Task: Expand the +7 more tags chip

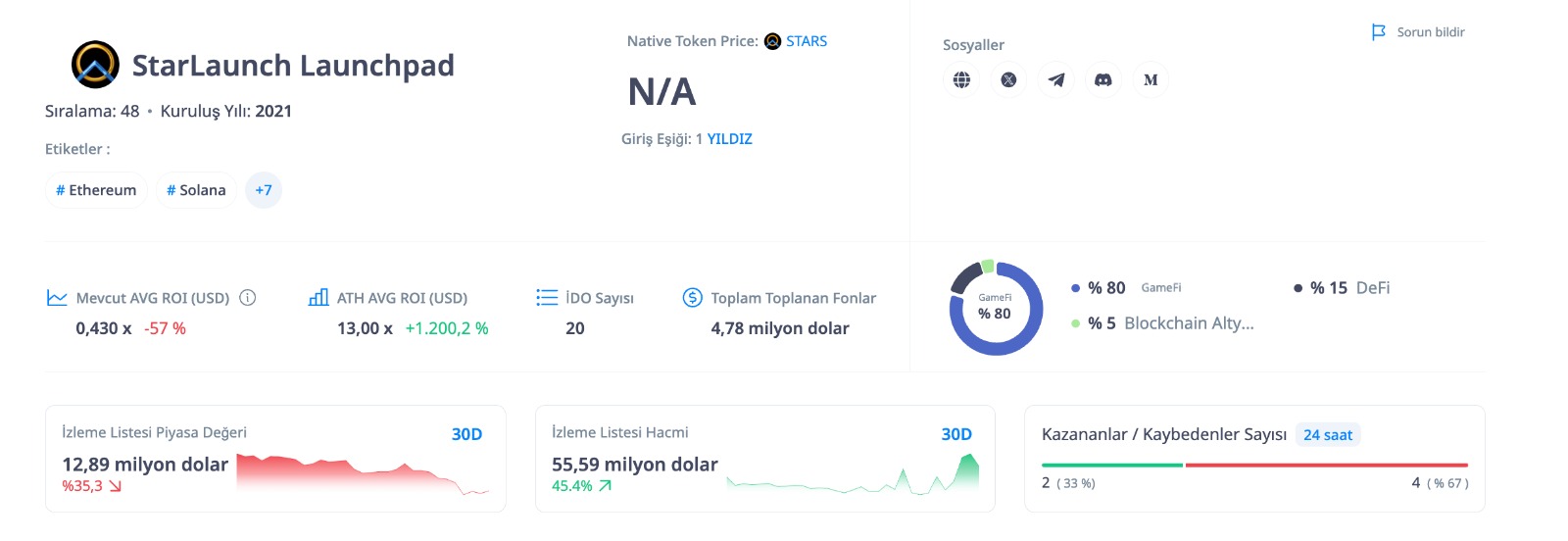Action: [x=264, y=190]
